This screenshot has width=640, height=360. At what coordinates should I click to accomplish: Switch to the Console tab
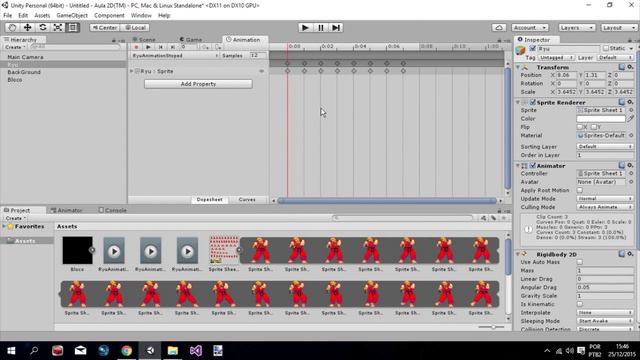[x=113, y=210]
